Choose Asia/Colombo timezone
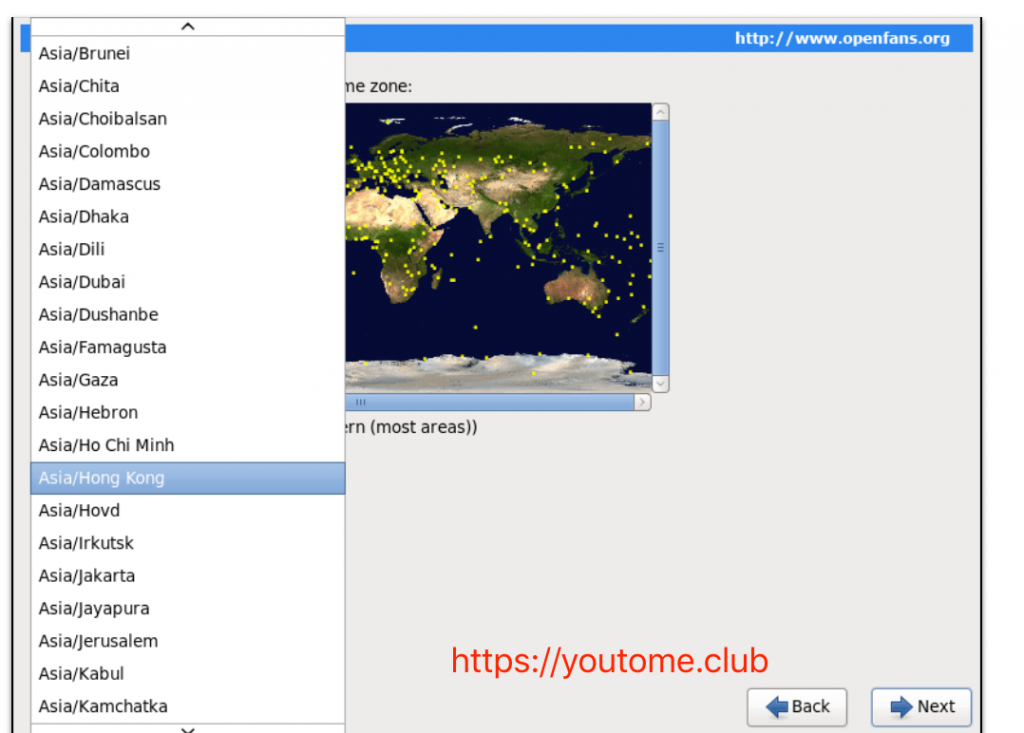 click(187, 152)
